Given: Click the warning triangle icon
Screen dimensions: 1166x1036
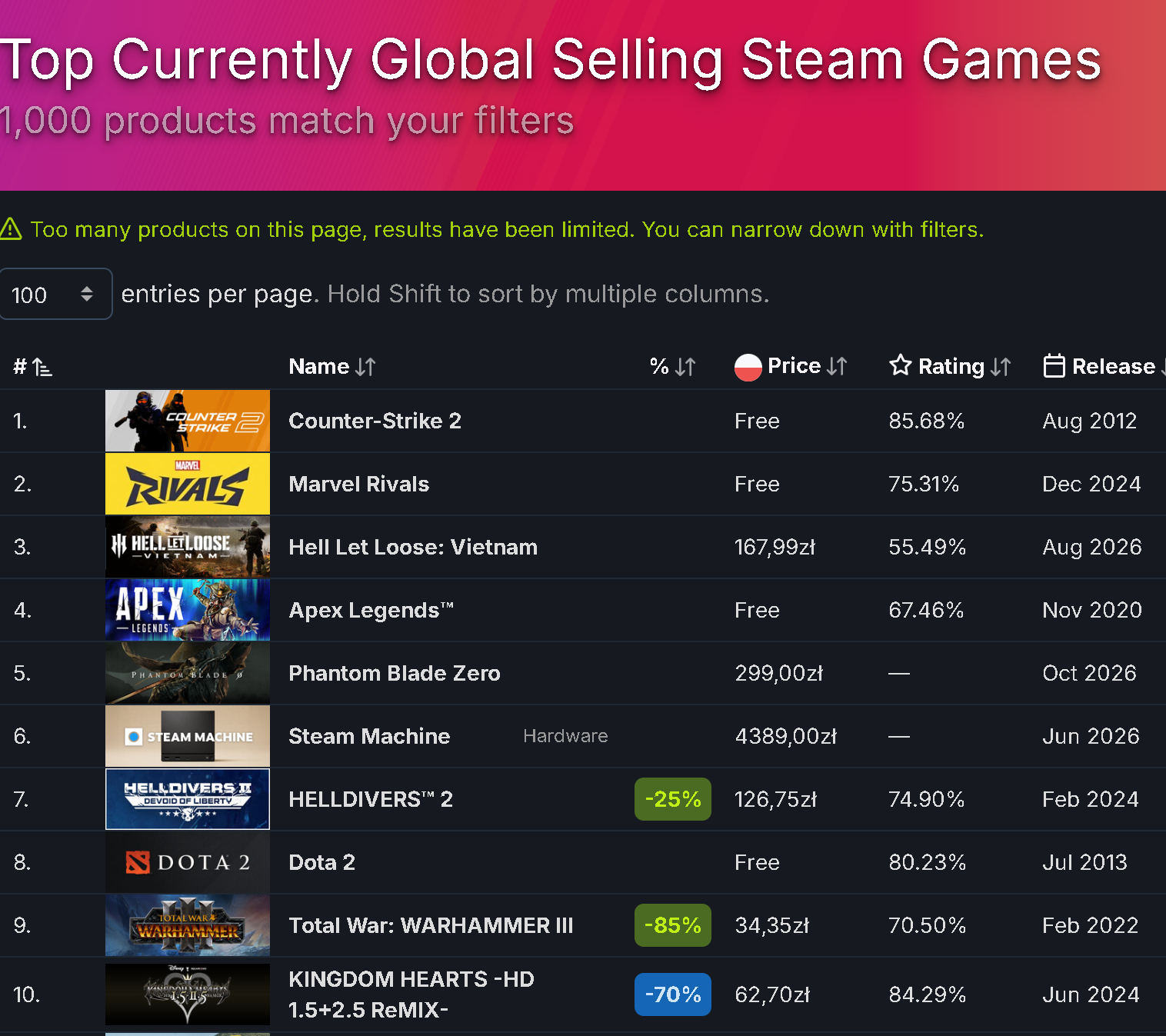Looking at the screenshot, I should 11,228.
